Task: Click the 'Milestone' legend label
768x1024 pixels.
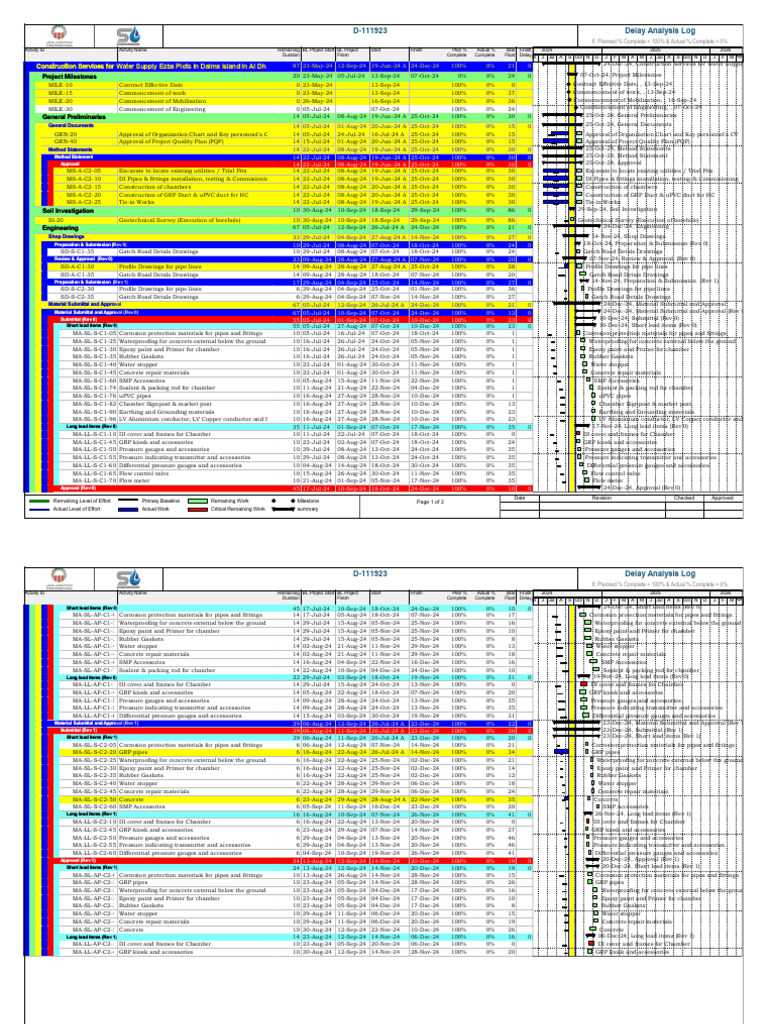Action: pos(308,501)
